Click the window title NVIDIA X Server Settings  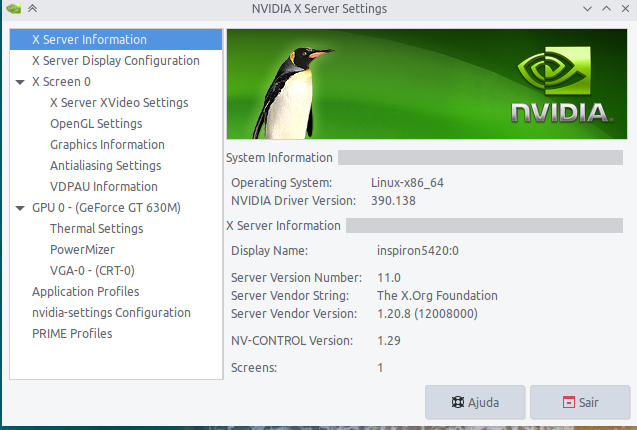[319, 9]
